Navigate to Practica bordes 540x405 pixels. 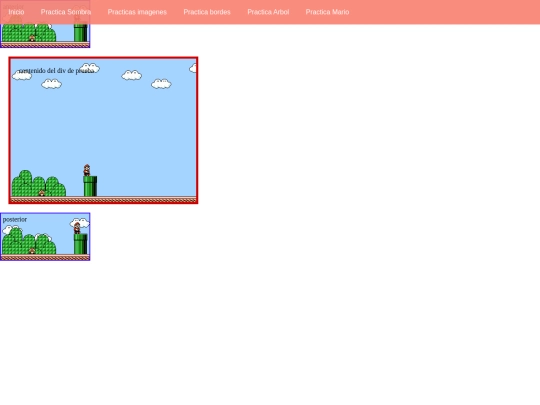pos(207,12)
